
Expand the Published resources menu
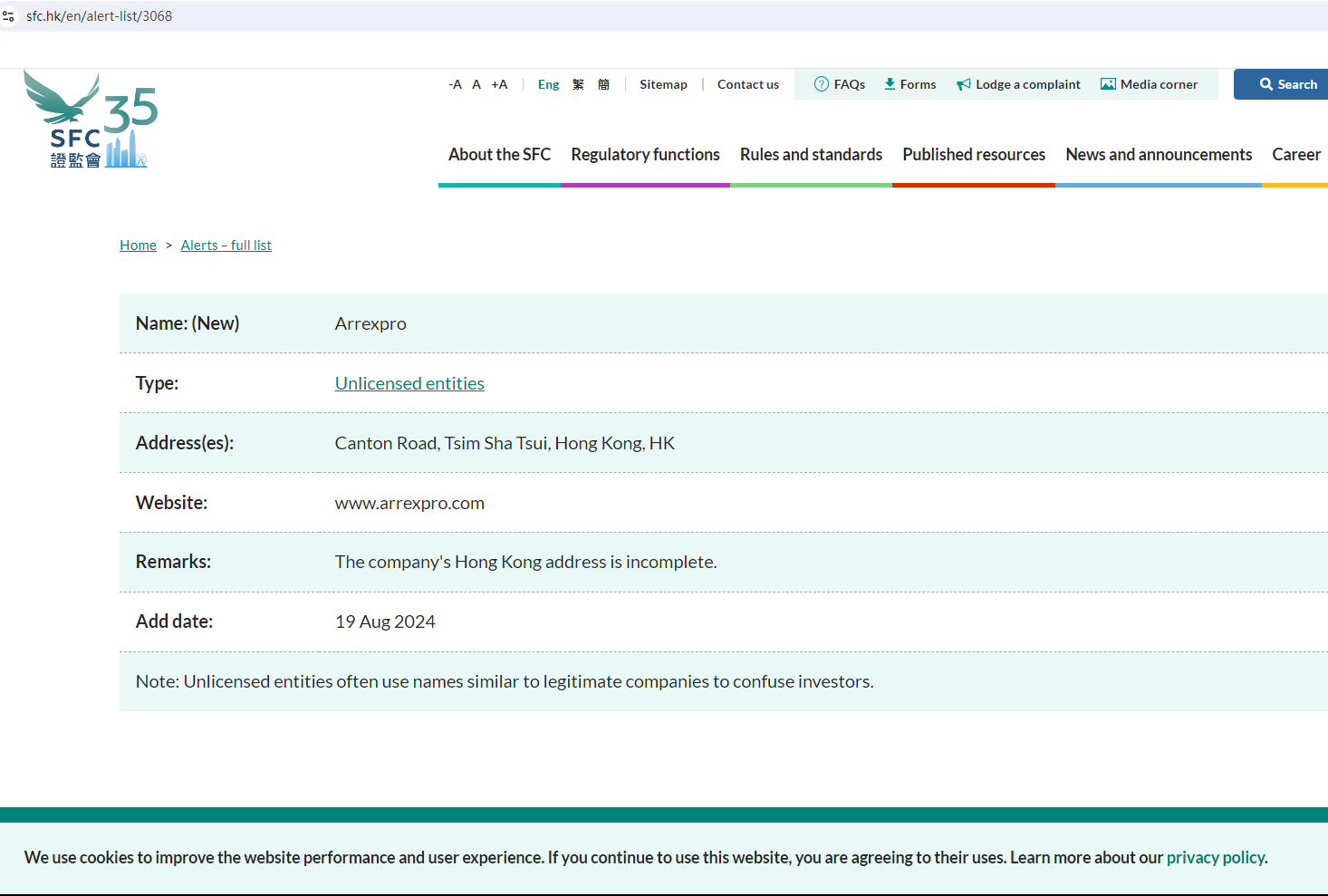[973, 155]
